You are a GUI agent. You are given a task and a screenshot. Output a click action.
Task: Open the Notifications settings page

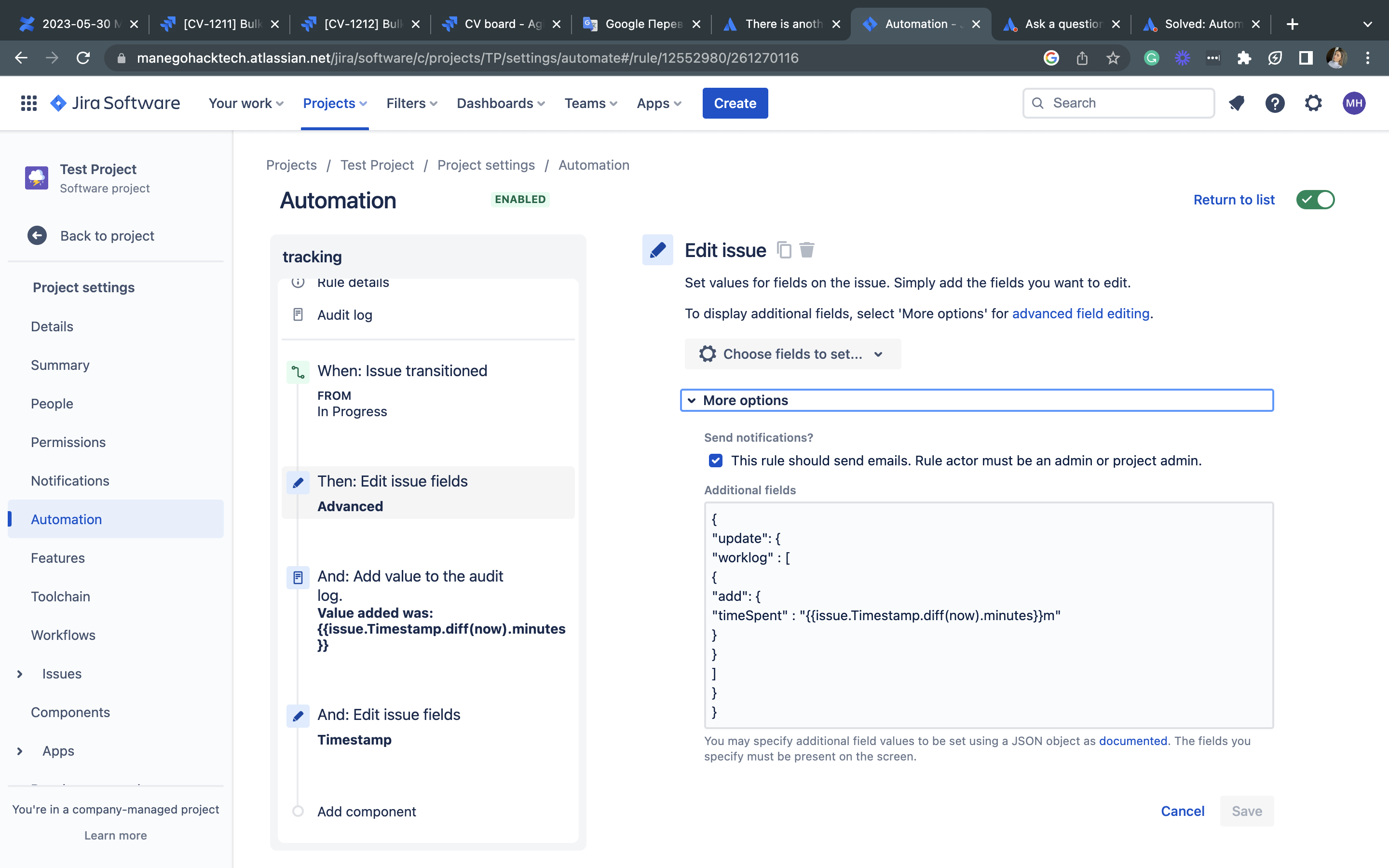tap(70, 480)
